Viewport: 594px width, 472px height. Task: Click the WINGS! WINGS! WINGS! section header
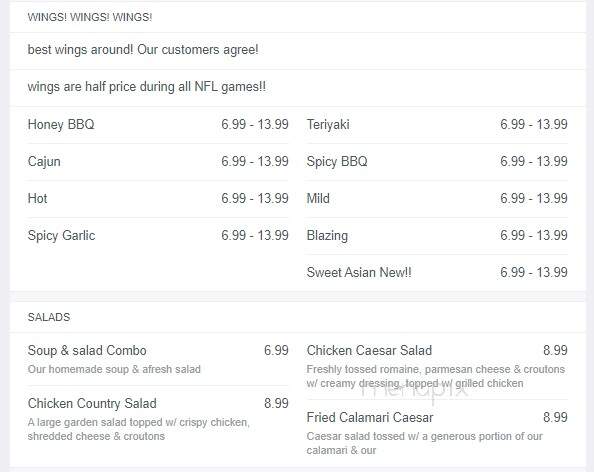click(90, 17)
